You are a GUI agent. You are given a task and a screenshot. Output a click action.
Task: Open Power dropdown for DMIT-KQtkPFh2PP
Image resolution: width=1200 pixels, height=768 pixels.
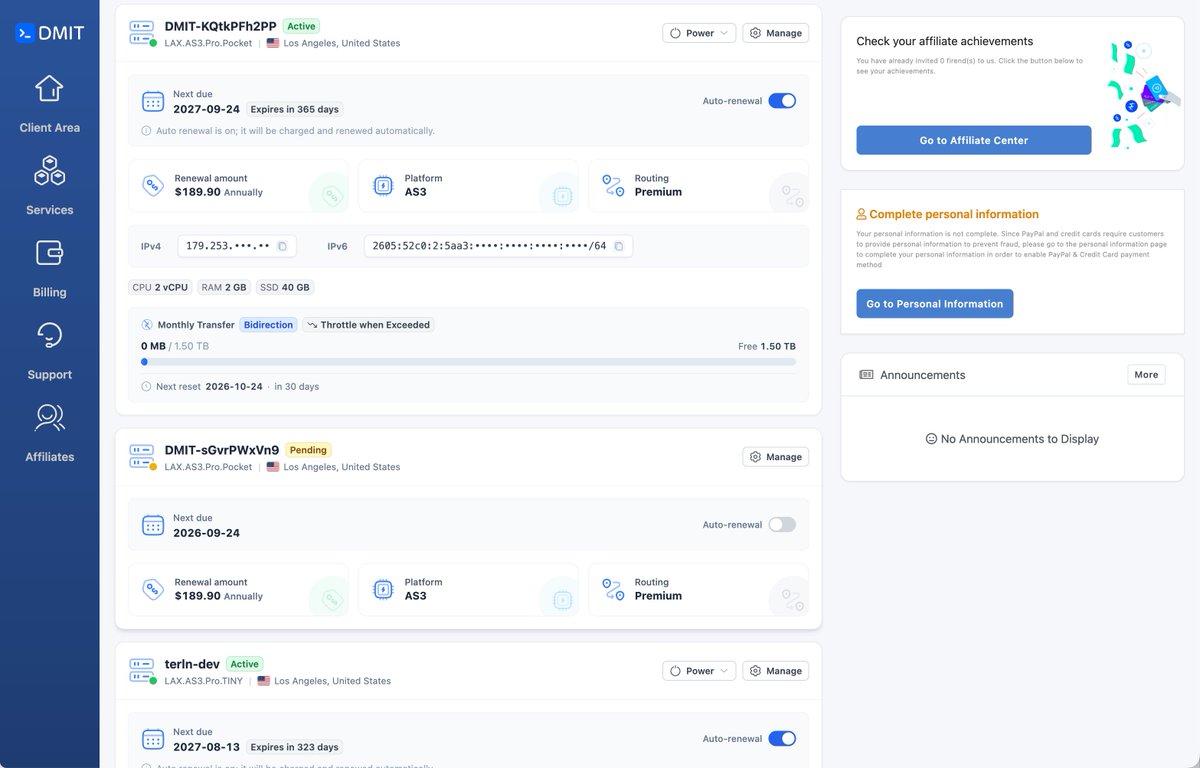coord(699,33)
